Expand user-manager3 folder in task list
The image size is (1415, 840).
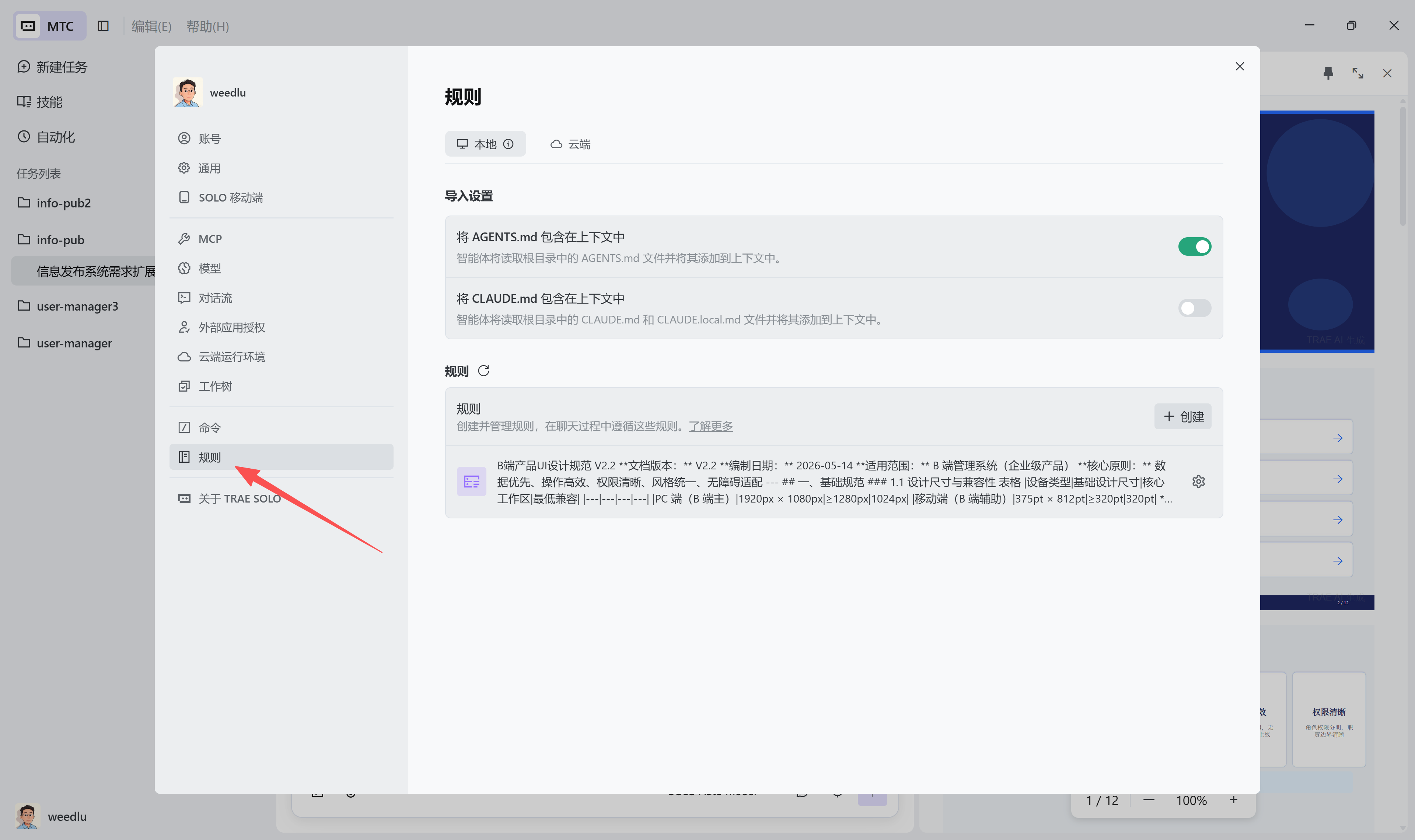(x=68, y=306)
